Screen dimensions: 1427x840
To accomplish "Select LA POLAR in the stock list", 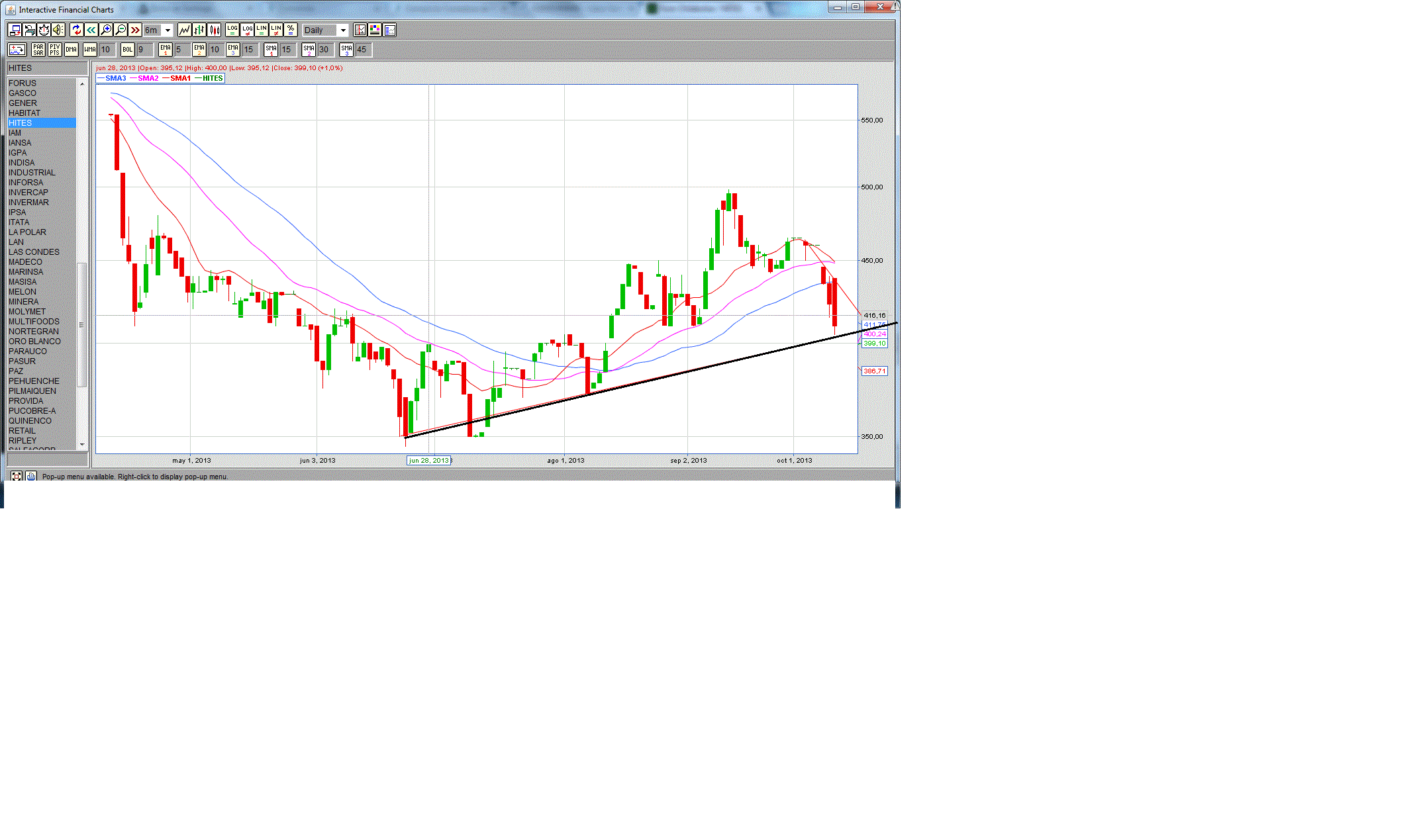I will (x=27, y=232).
